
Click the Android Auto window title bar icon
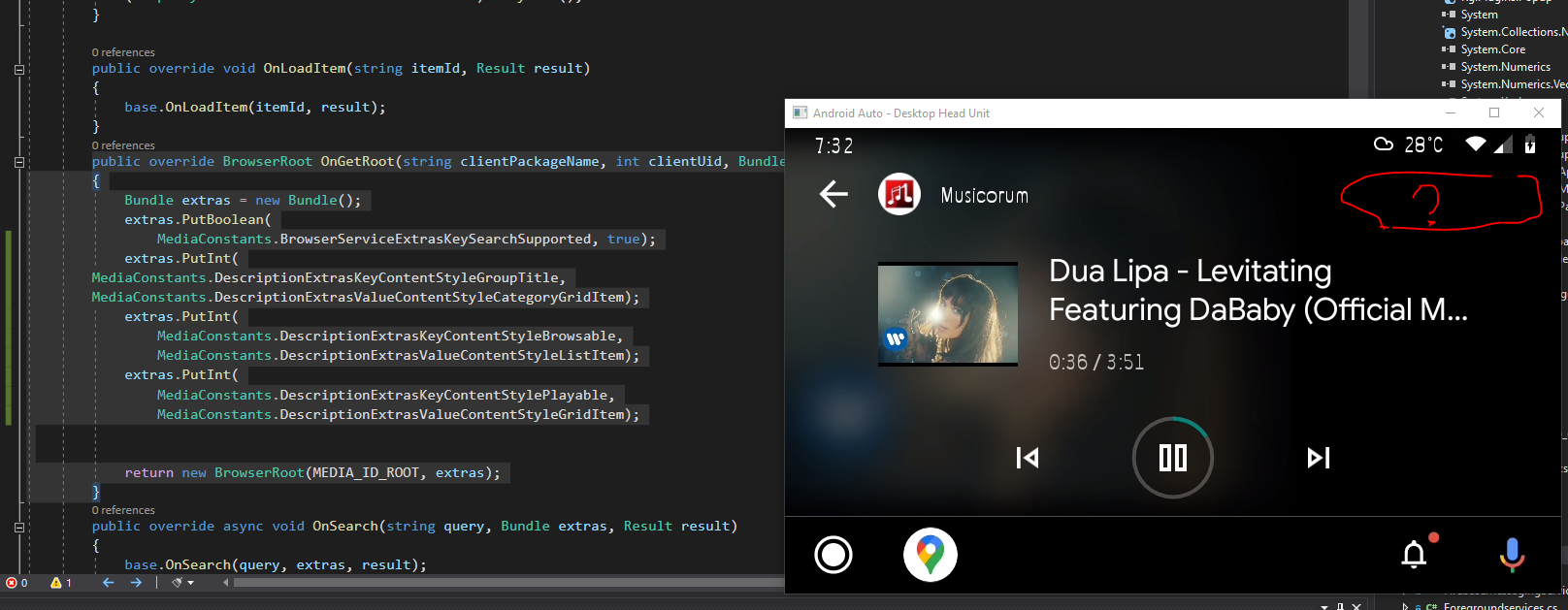click(800, 112)
